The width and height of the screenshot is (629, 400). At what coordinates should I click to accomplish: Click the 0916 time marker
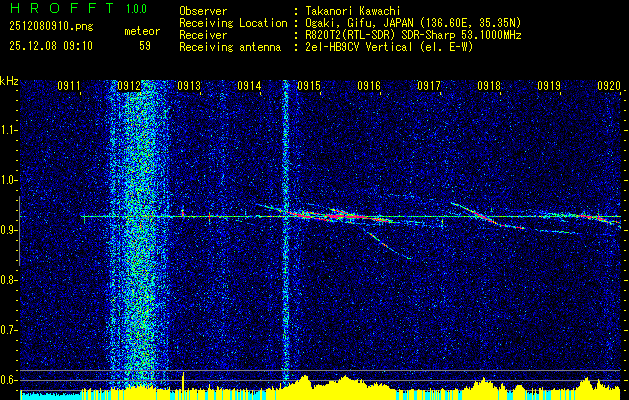click(x=369, y=85)
